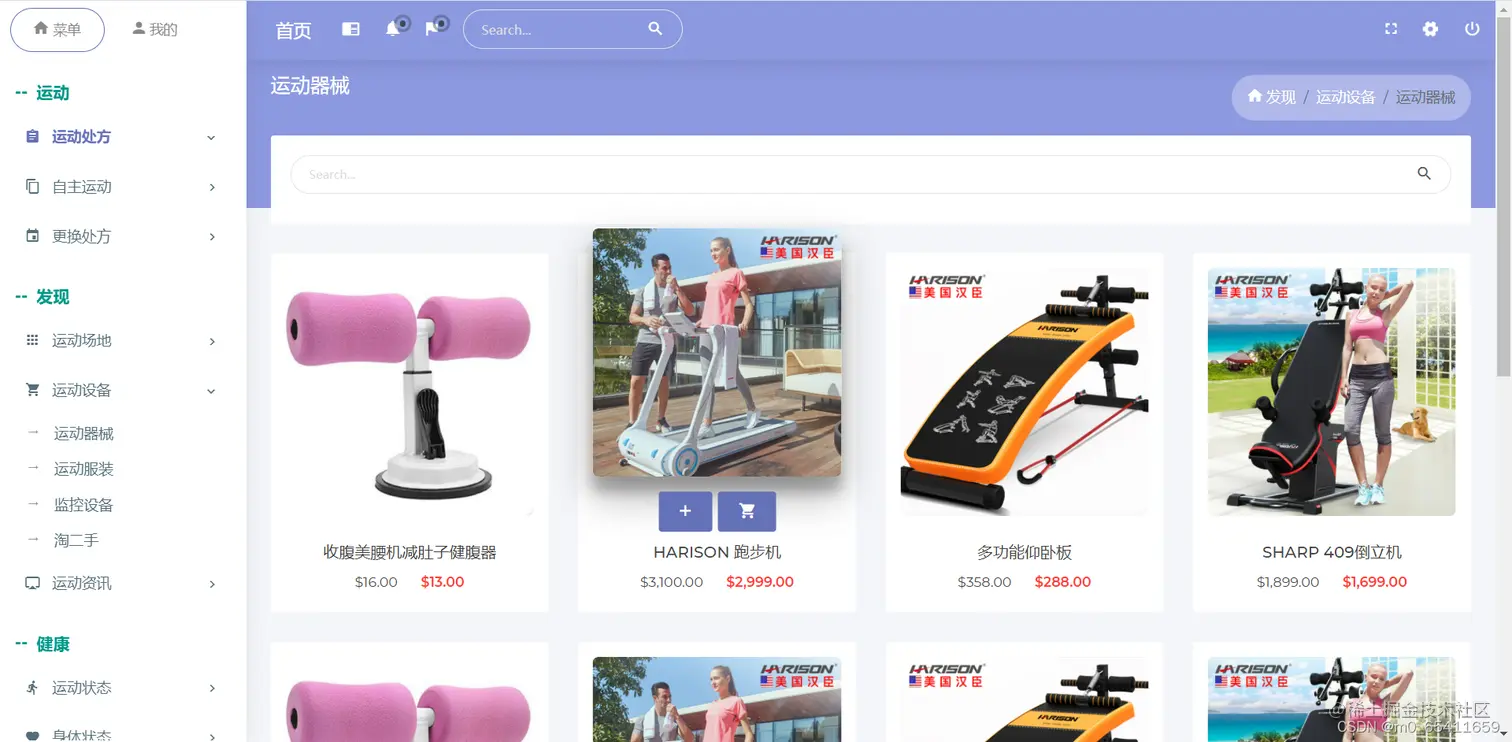Open the orange sit-up bench thumbnail
This screenshot has width=1512, height=742.
point(1024,392)
